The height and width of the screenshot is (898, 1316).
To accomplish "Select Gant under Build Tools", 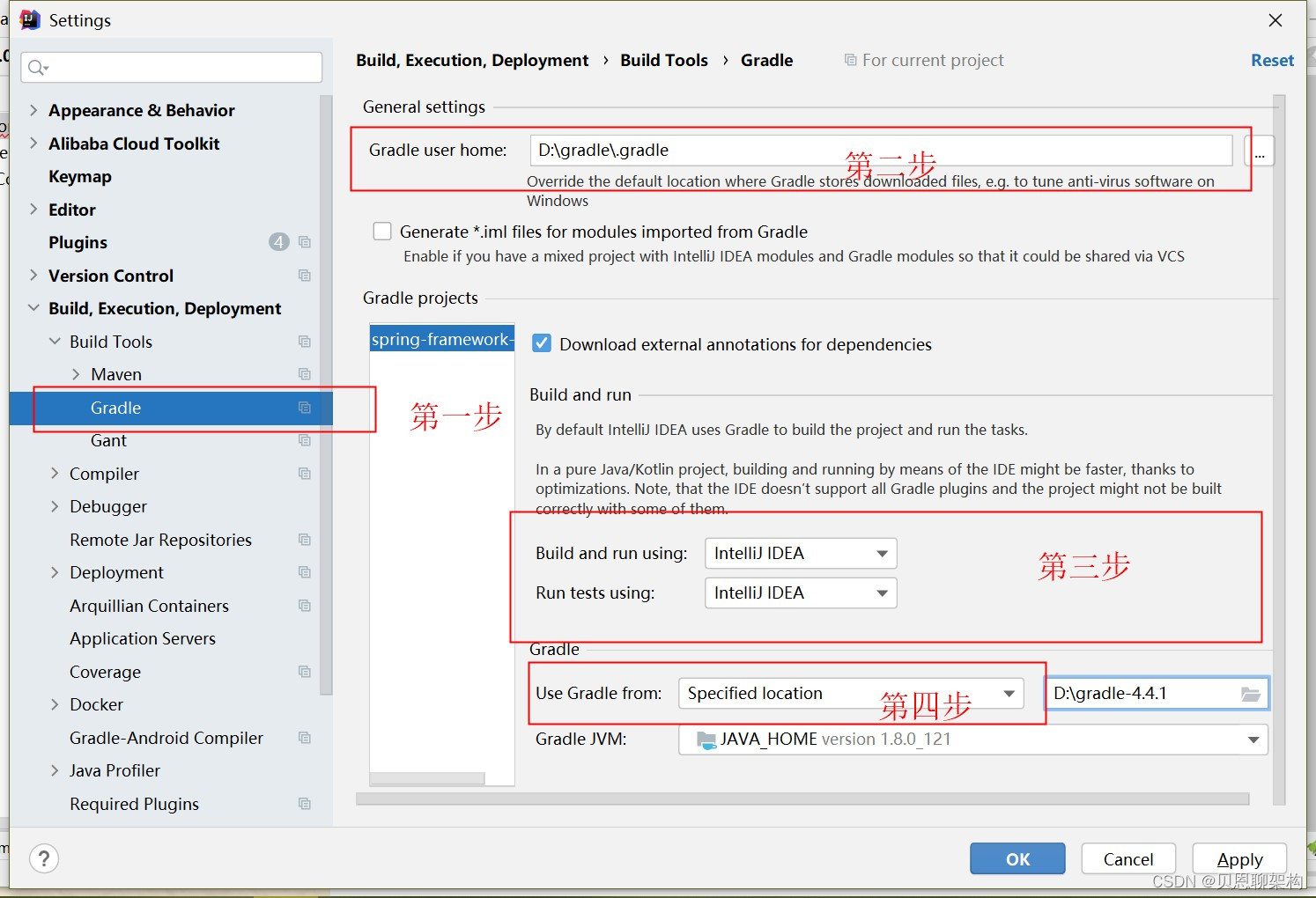I will (108, 440).
